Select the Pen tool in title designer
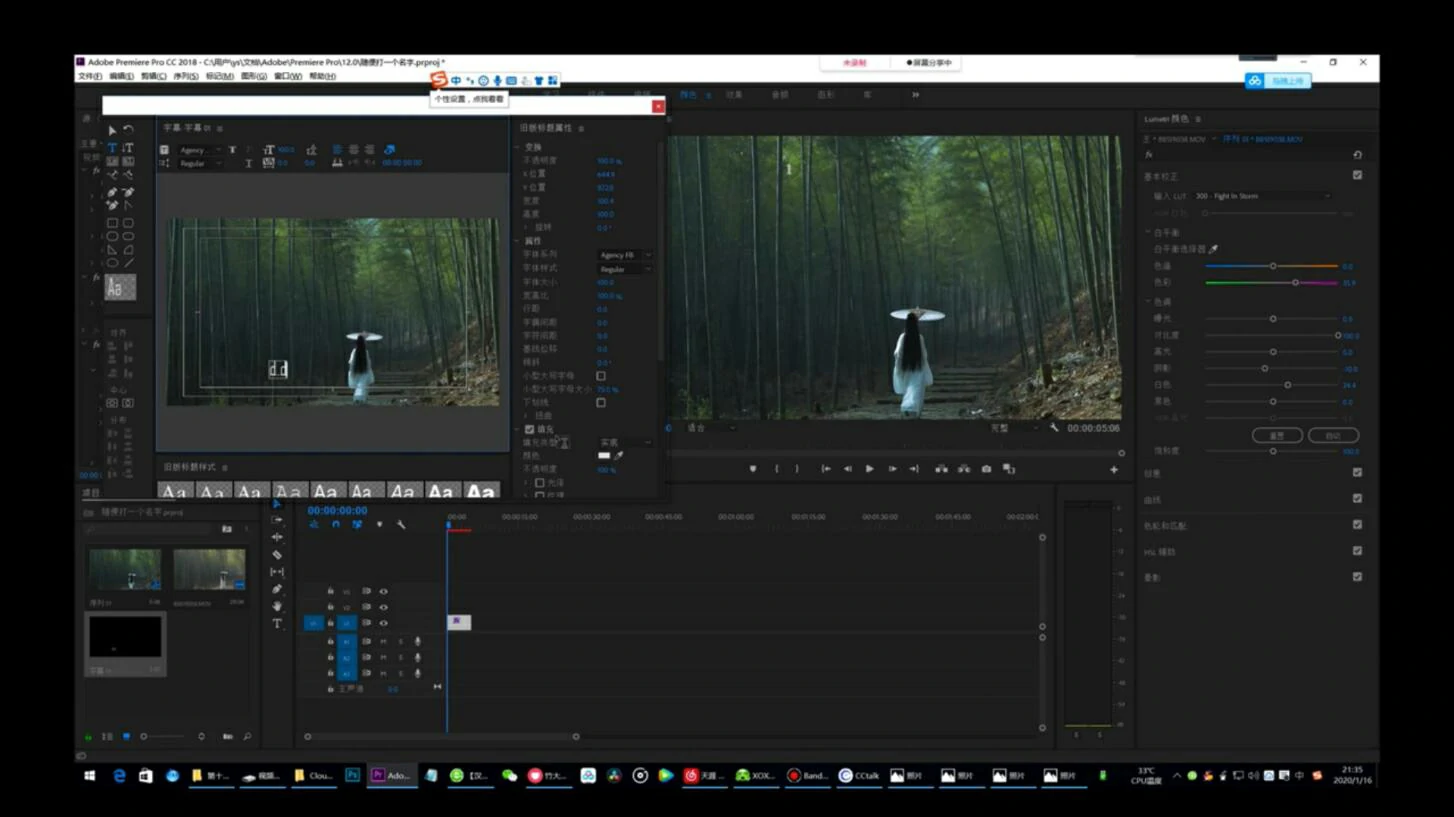 coord(112,192)
